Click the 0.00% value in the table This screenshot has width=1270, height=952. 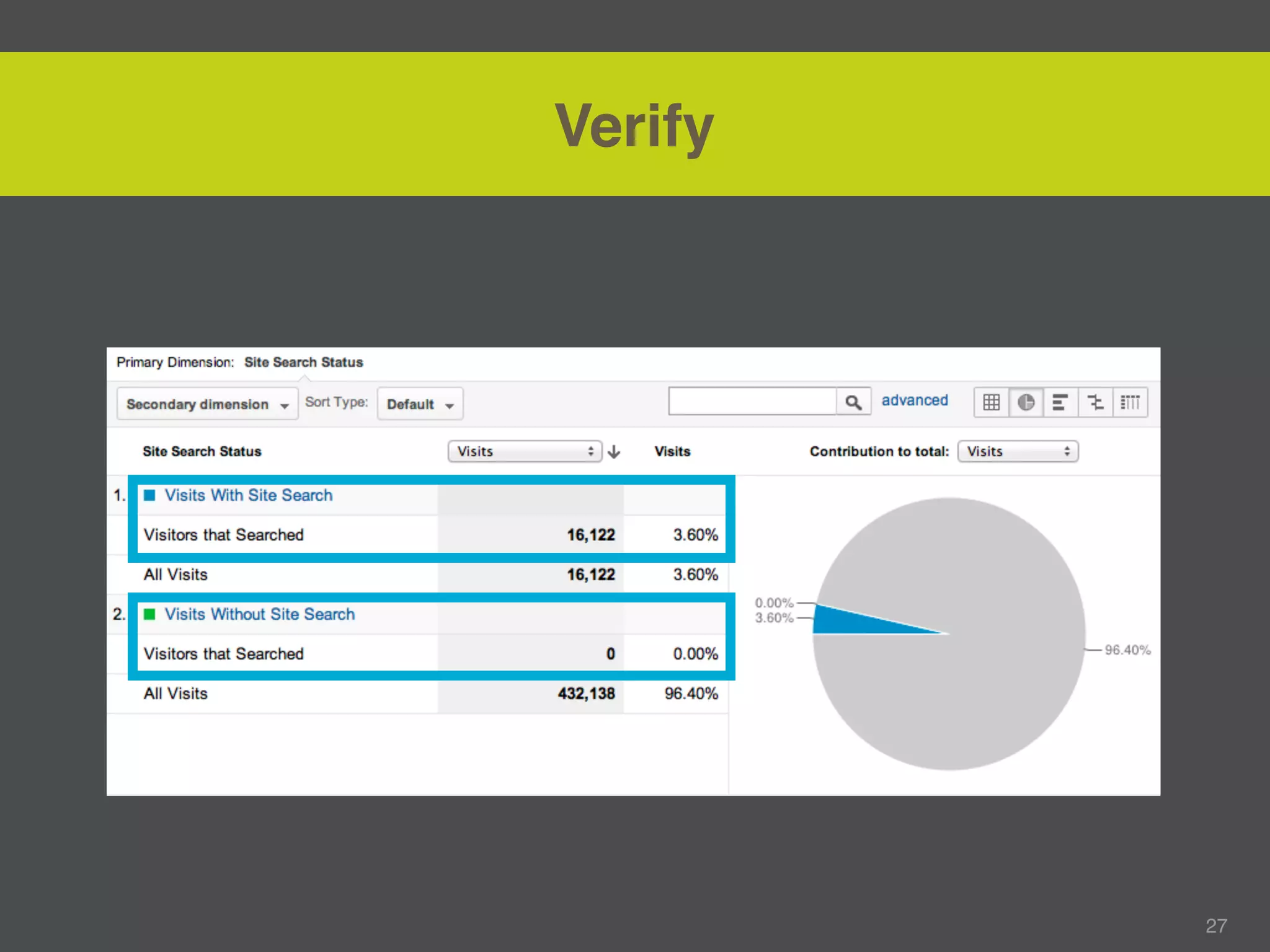click(x=695, y=654)
